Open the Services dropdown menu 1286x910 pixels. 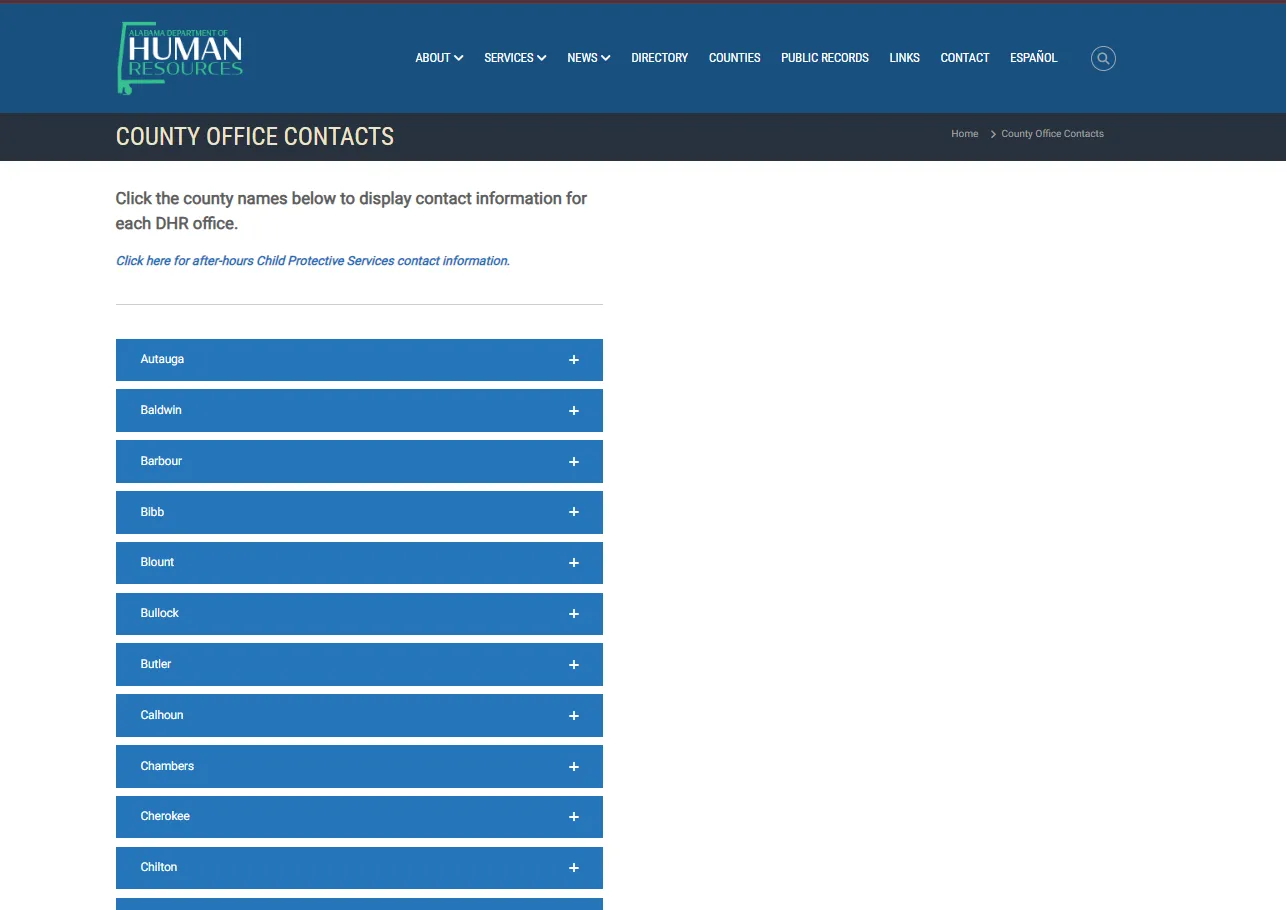pos(515,58)
